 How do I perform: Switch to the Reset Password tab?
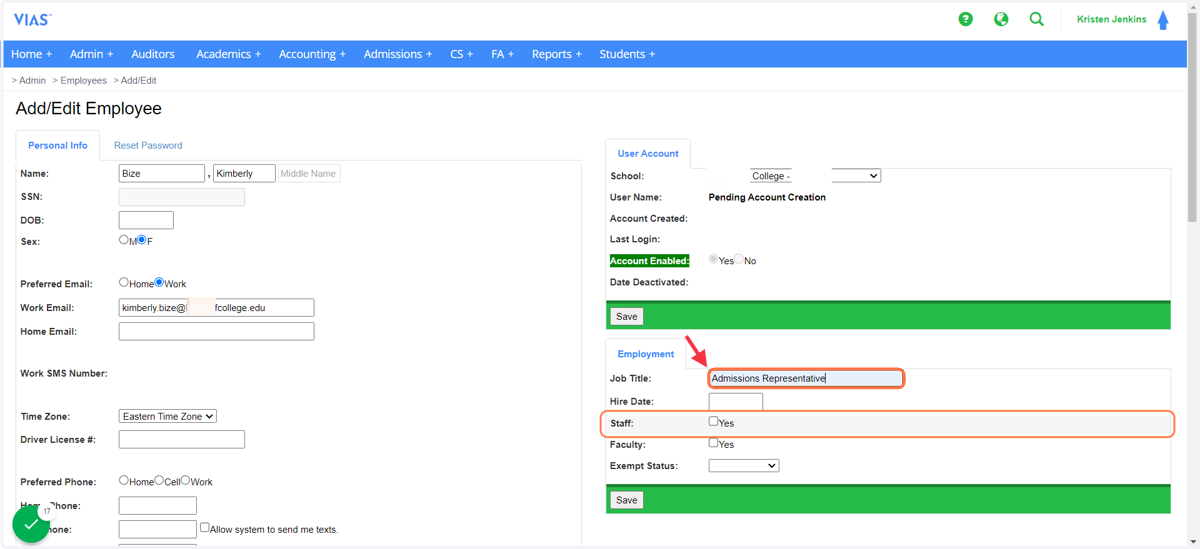(x=148, y=145)
